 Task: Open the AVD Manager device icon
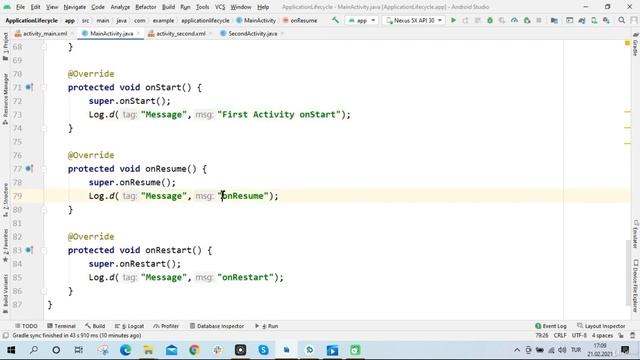tap(594, 20)
